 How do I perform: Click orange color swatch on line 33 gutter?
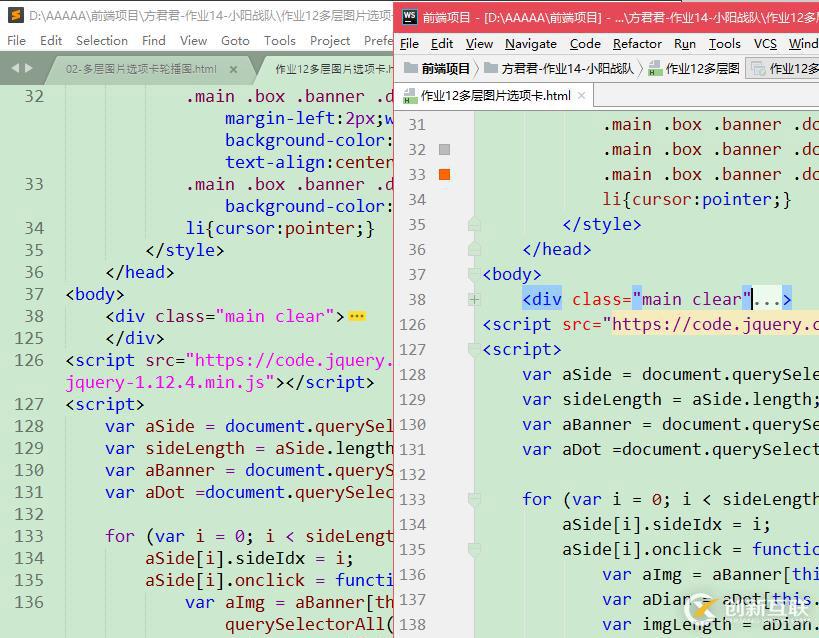click(444, 175)
